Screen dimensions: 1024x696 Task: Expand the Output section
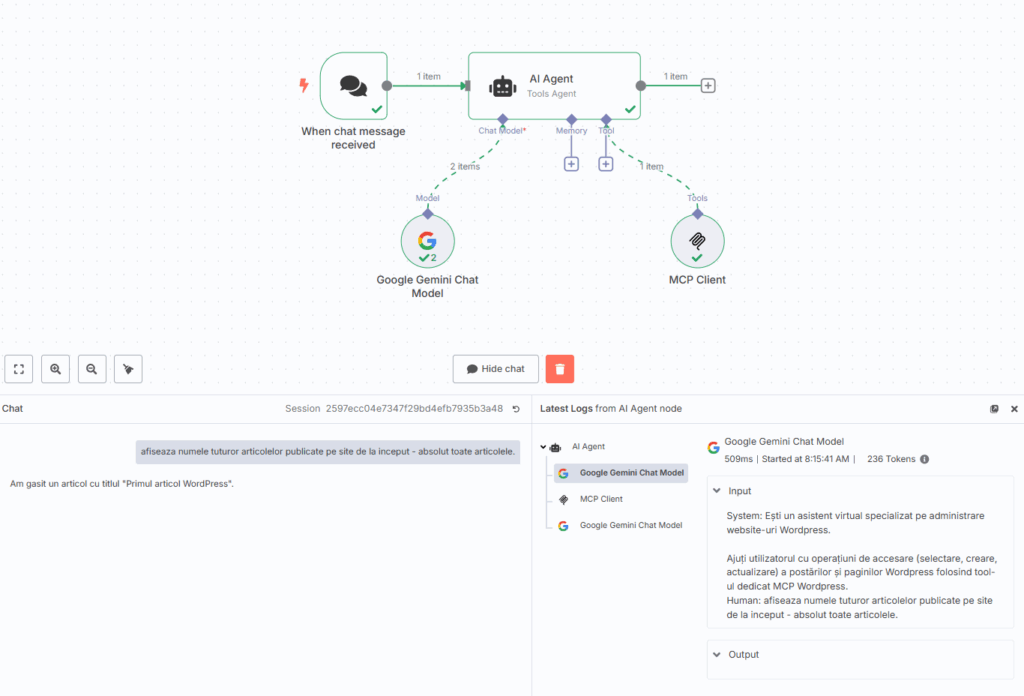(717, 654)
